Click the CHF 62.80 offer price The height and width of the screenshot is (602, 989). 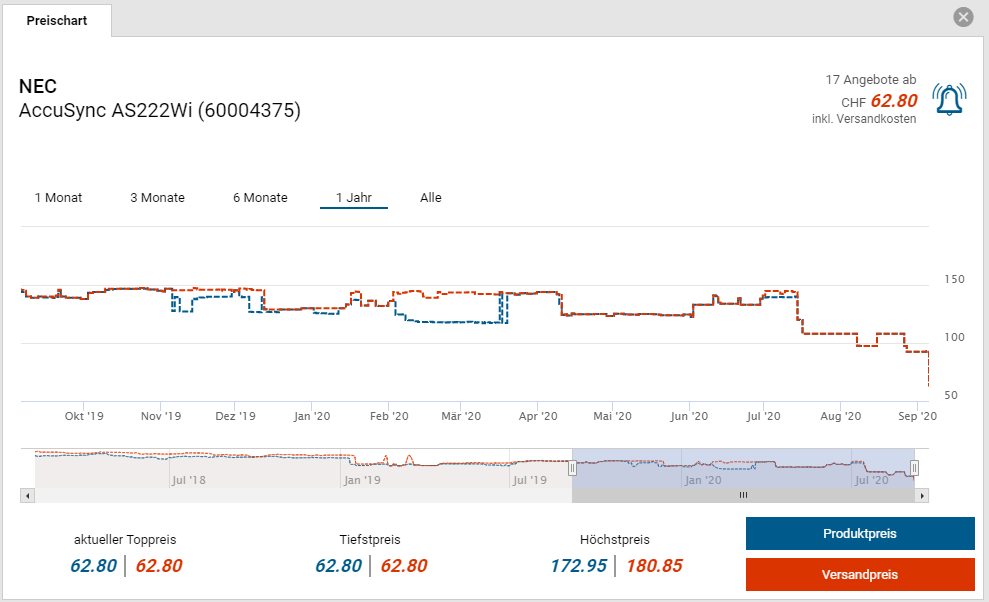pyautogui.click(x=893, y=101)
